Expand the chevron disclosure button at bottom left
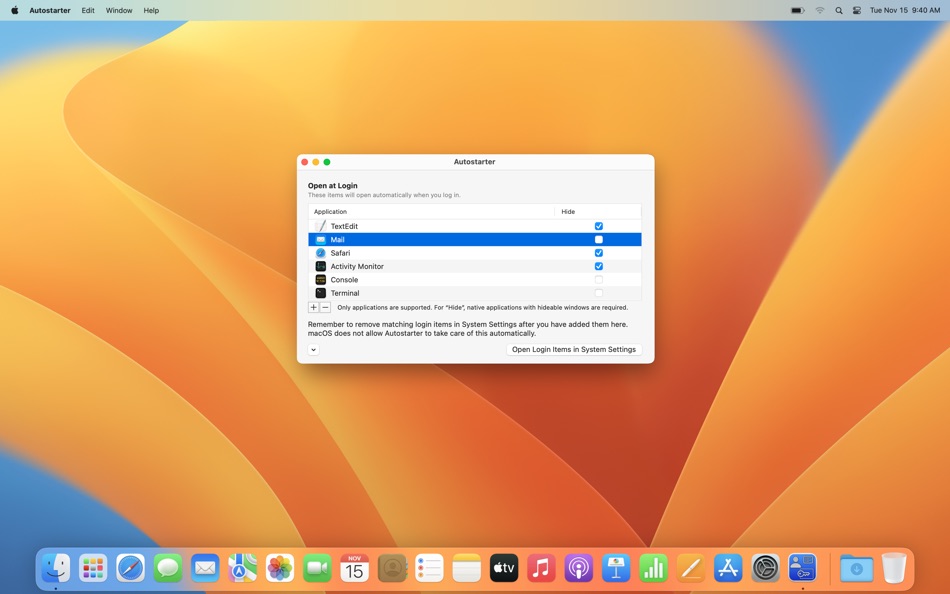Image resolution: width=950 pixels, height=594 pixels. 313,350
